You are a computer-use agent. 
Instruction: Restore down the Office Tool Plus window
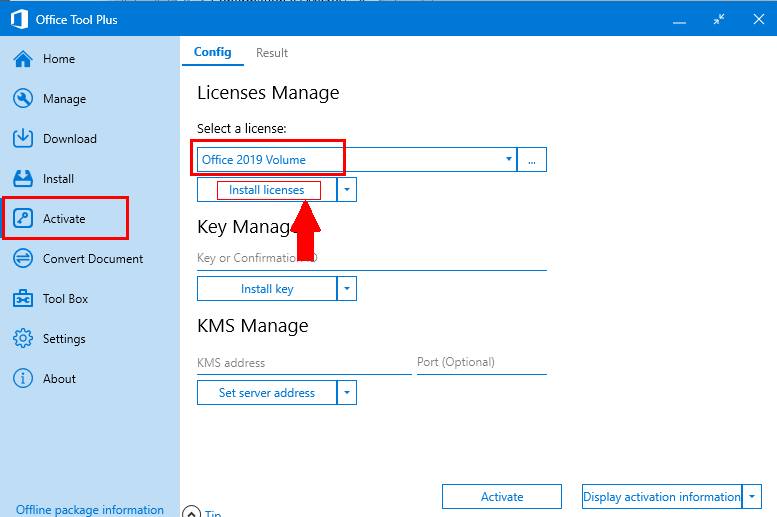719,19
